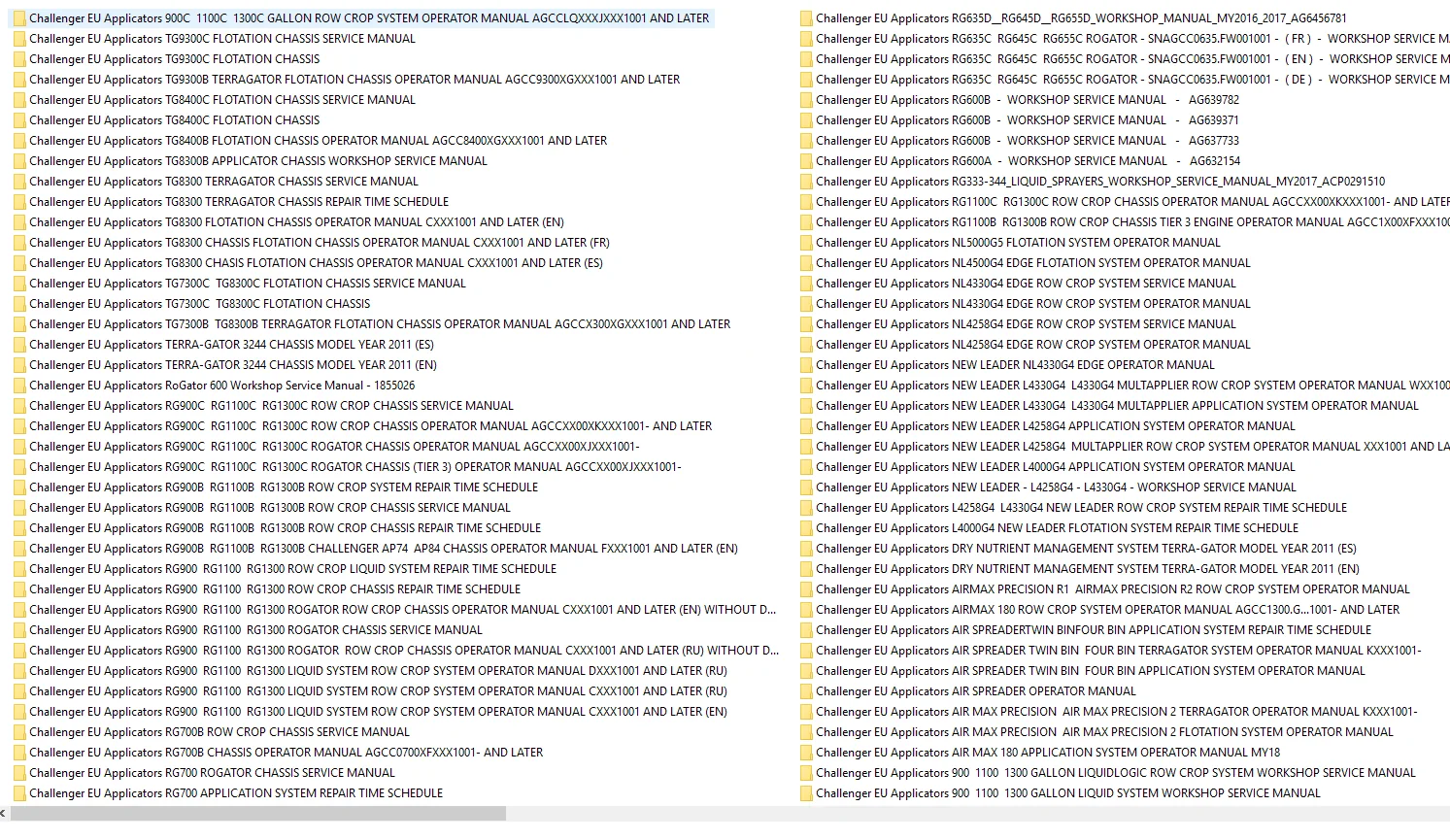Click folder icon of TG8400C FLOTATION CHASSIS SERVICE MANUAL
This screenshot has width=1450, height=840.
pyautogui.click(x=19, y=100)
